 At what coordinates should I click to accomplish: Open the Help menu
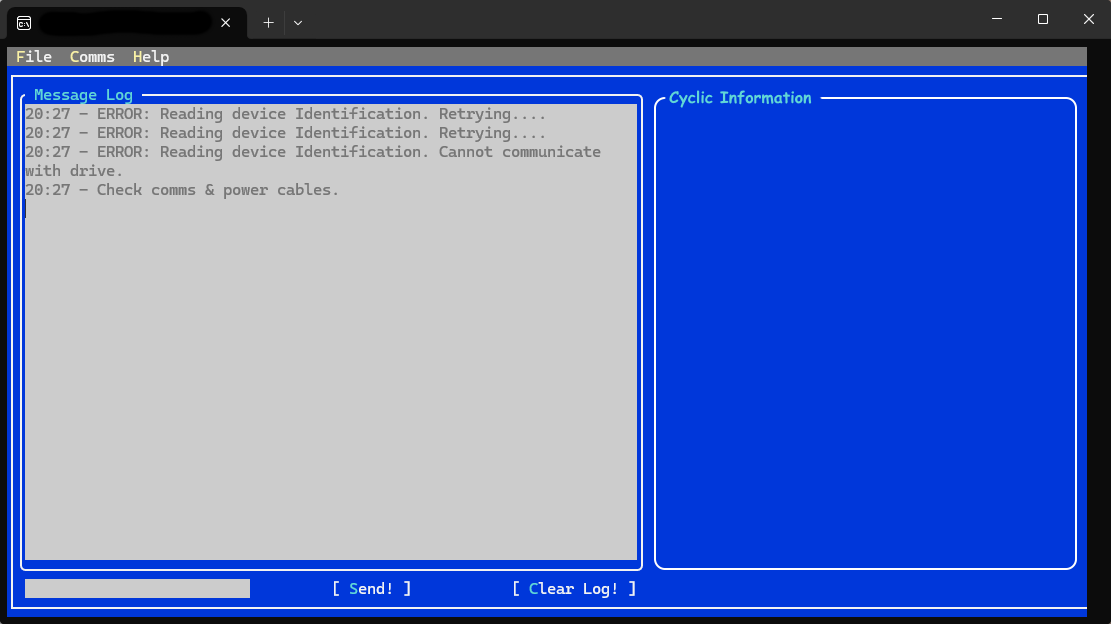pos(150,57)
